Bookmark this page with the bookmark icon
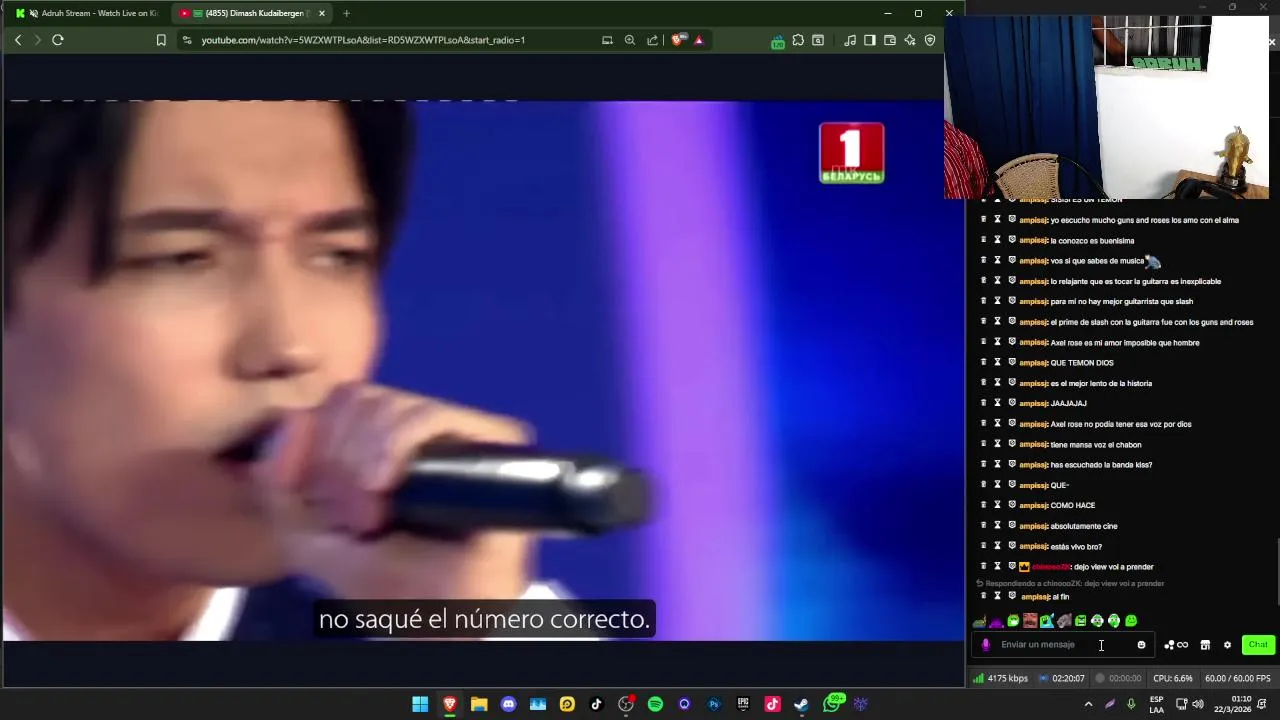Image resolution: width=1280 pixels, height=720 pixels. coord(161,40)
